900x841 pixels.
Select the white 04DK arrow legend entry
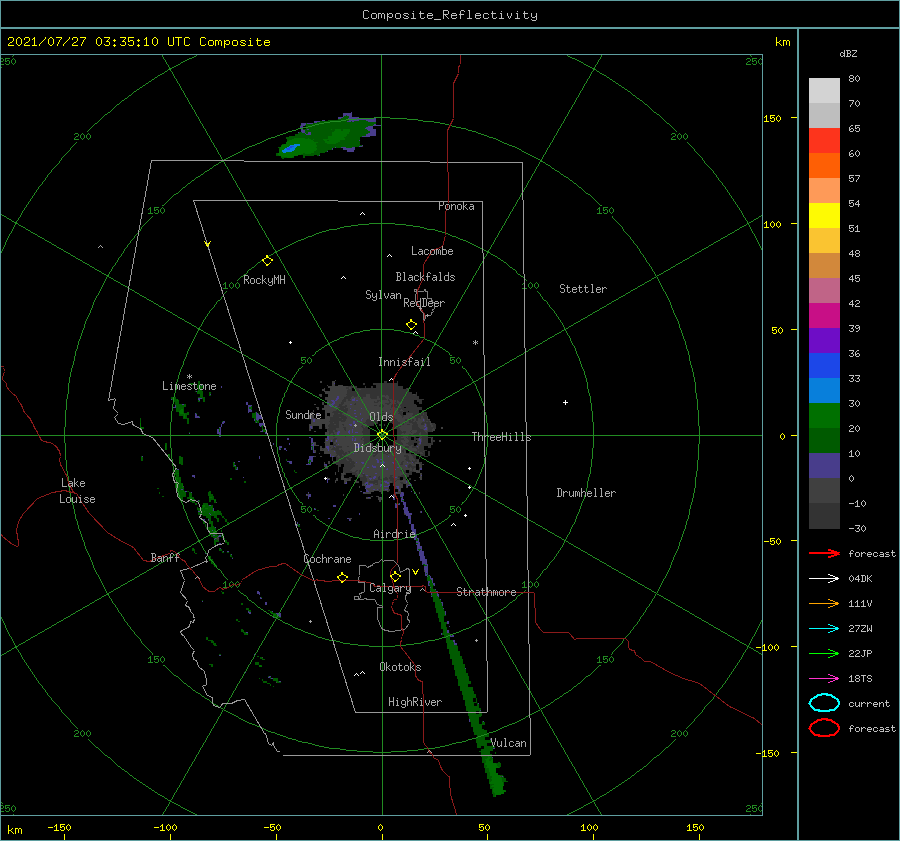coord(824,578)
